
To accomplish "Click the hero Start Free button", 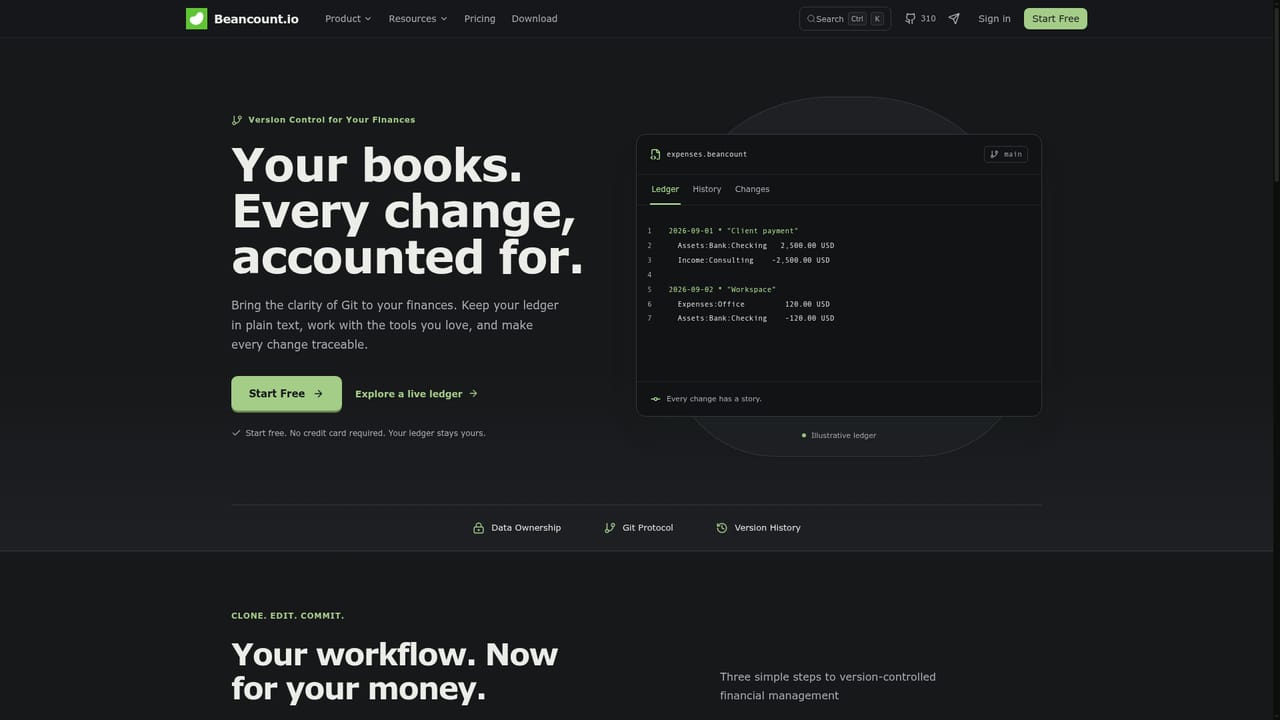I will 286,394.
